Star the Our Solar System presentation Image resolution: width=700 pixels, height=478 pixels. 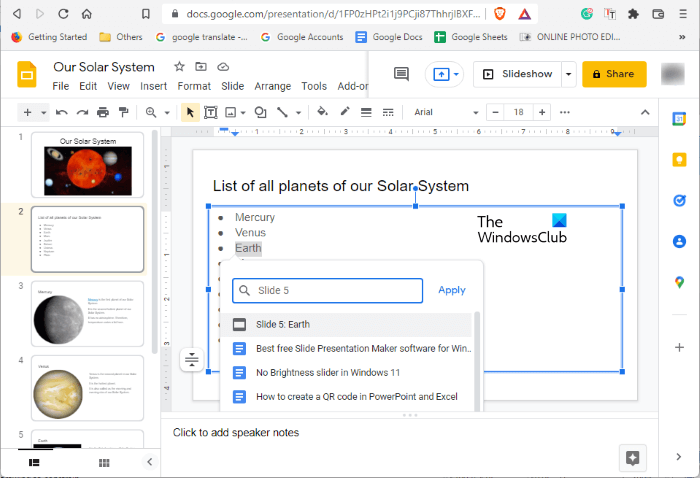[179, 67]
